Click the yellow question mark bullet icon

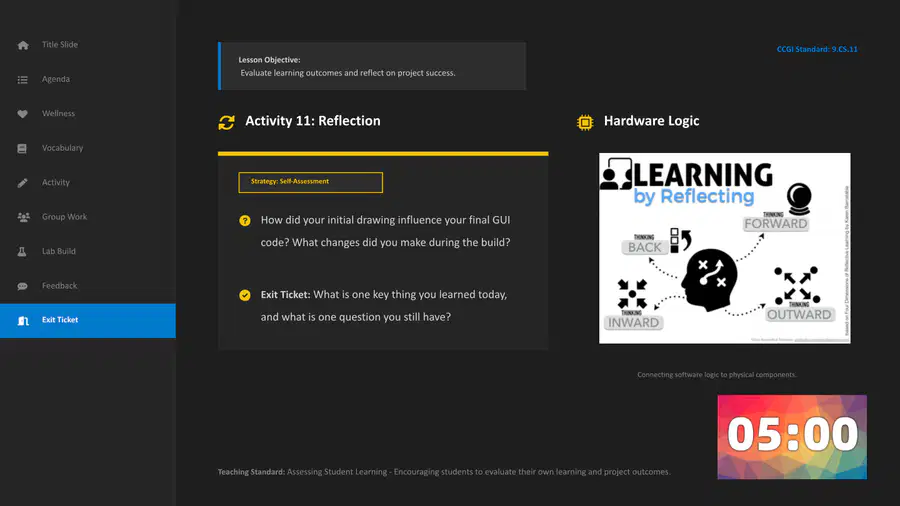[245, 221]
